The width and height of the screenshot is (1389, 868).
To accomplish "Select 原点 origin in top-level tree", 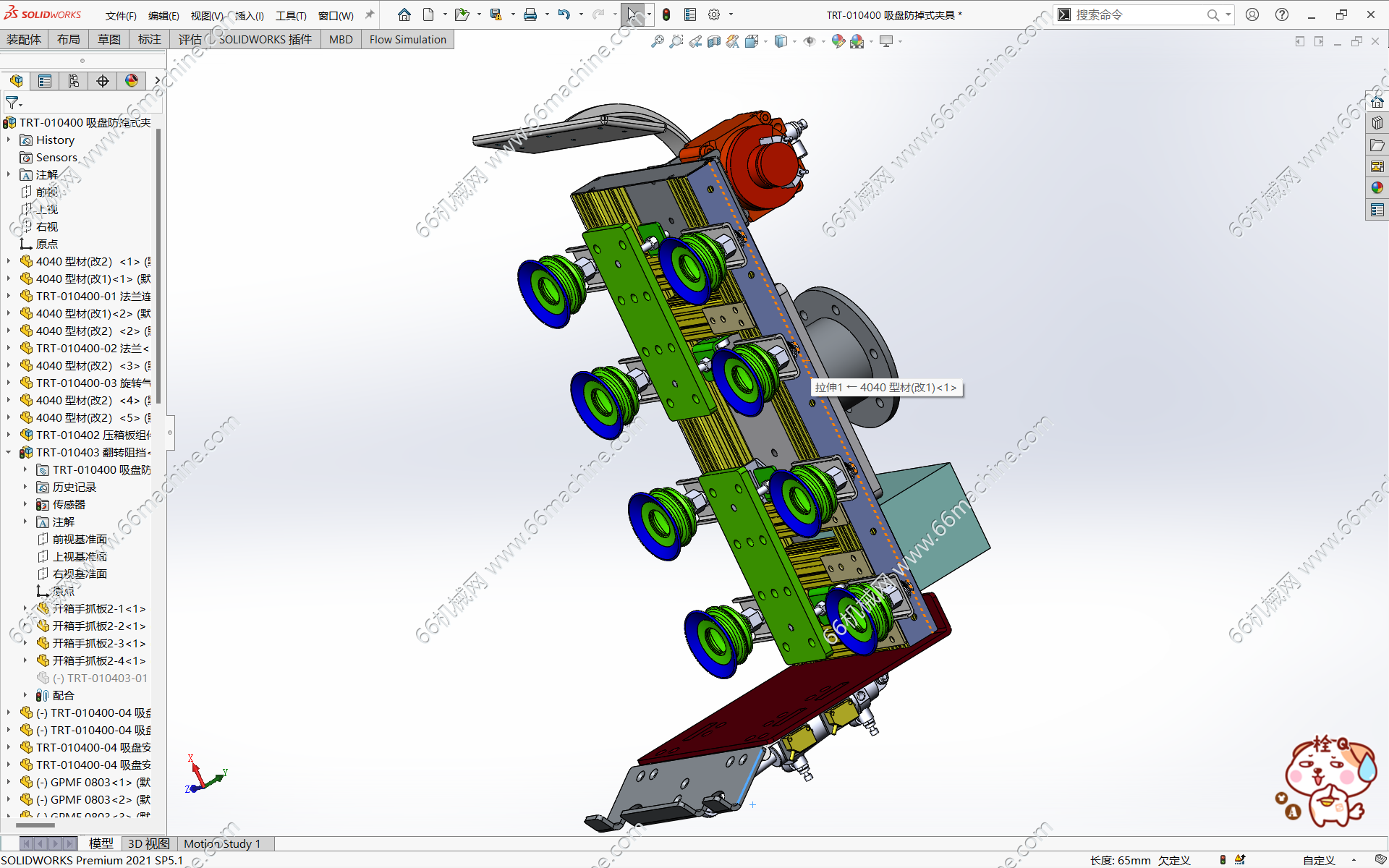I will tap(47, 244).
